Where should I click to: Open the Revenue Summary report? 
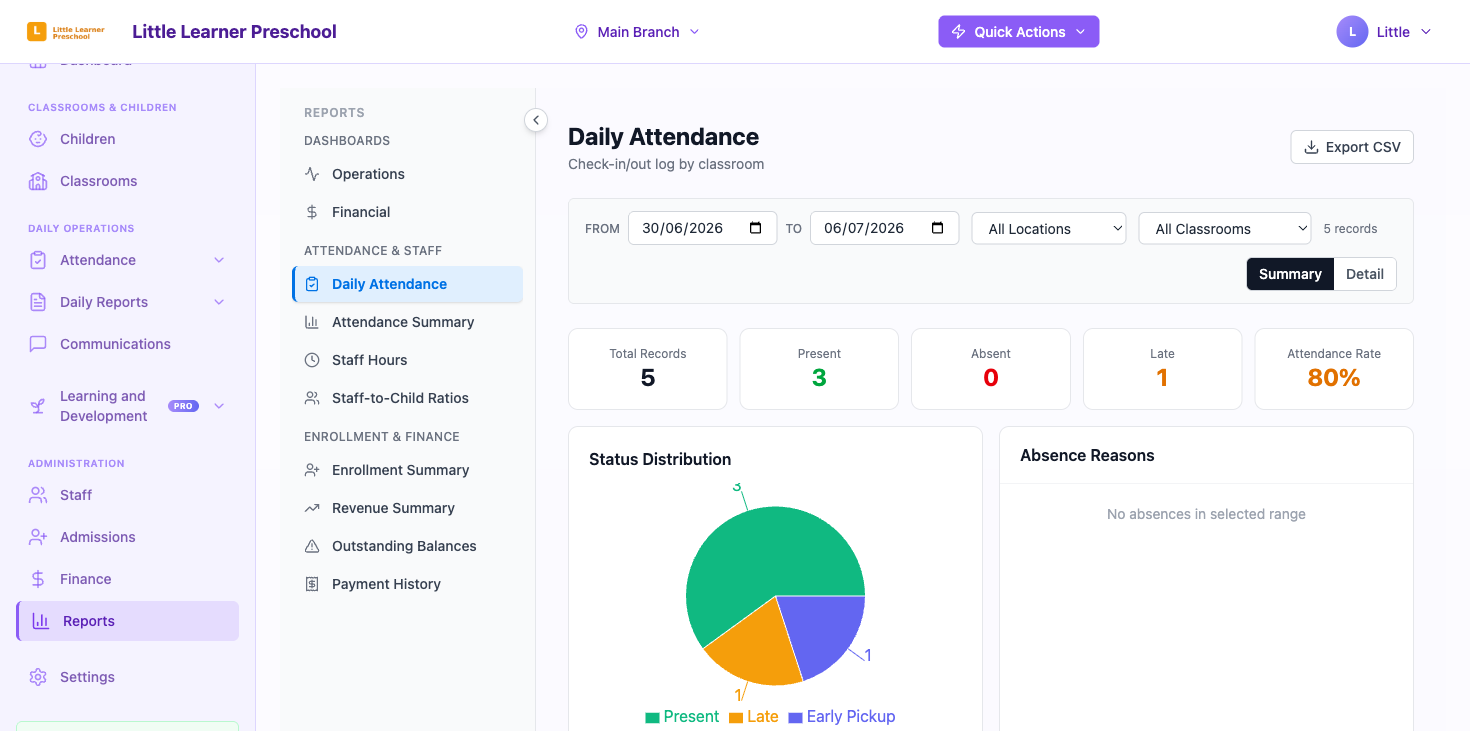pos(408,508)
